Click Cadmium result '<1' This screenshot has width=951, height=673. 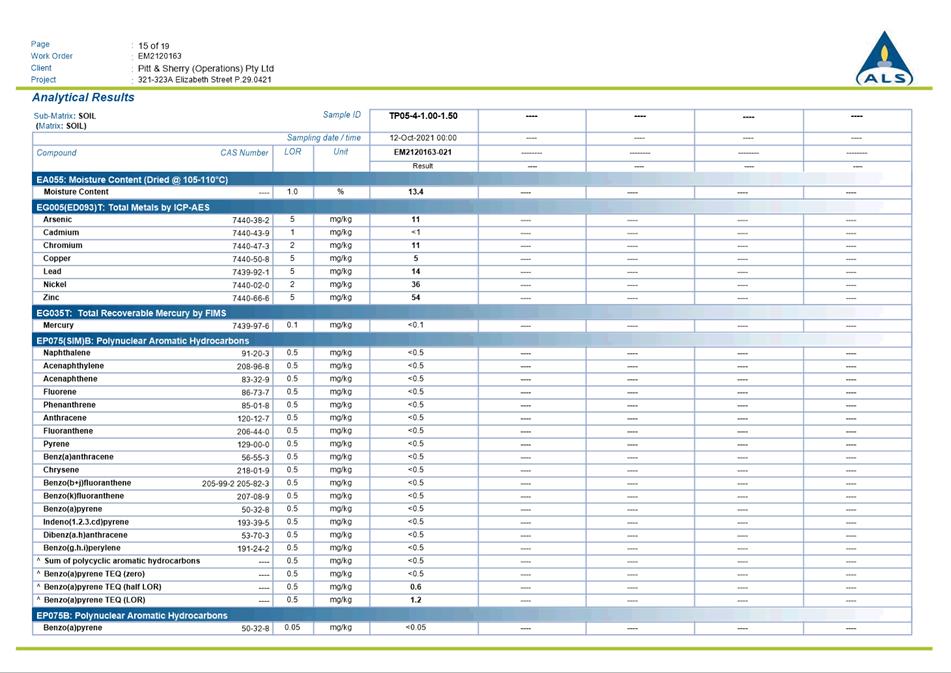(415, 233)
